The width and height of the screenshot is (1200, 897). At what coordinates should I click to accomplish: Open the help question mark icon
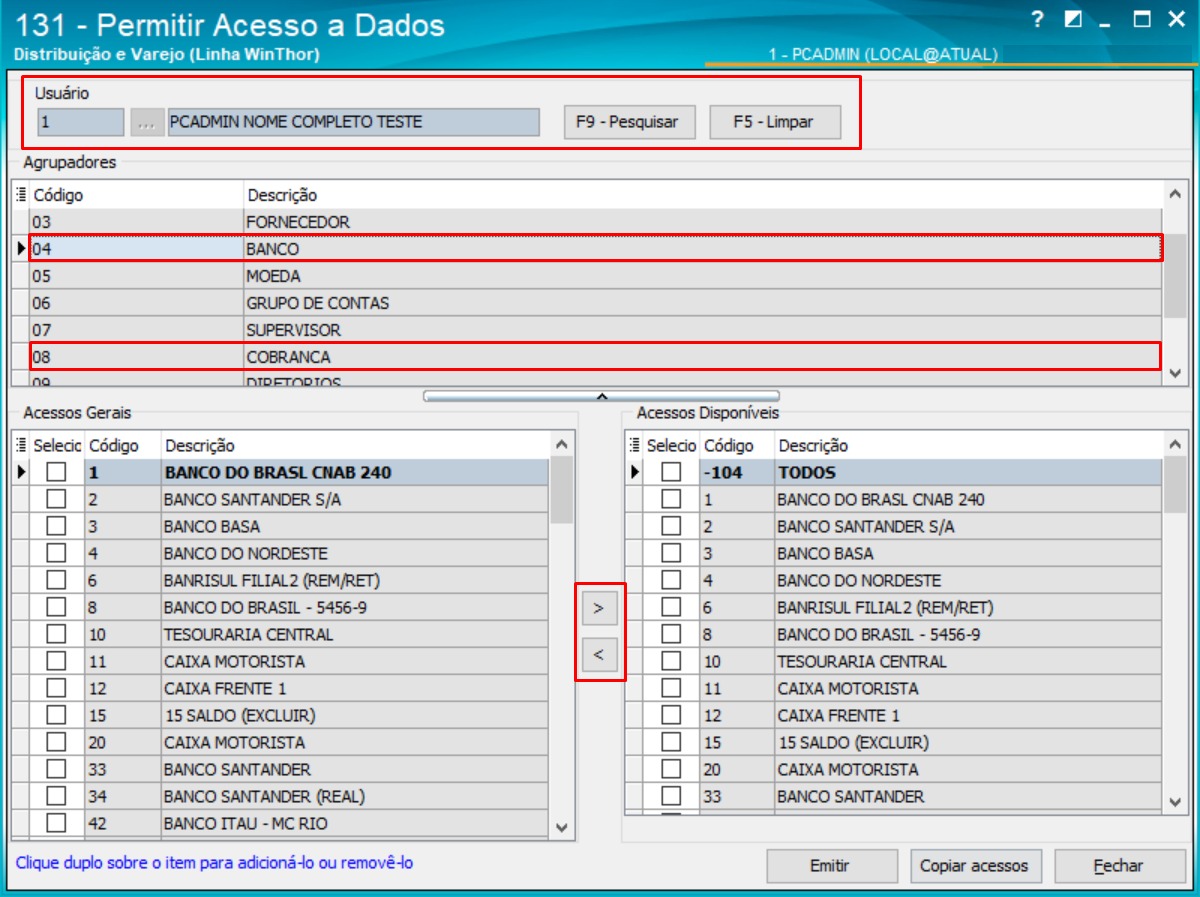(1038, 19)
